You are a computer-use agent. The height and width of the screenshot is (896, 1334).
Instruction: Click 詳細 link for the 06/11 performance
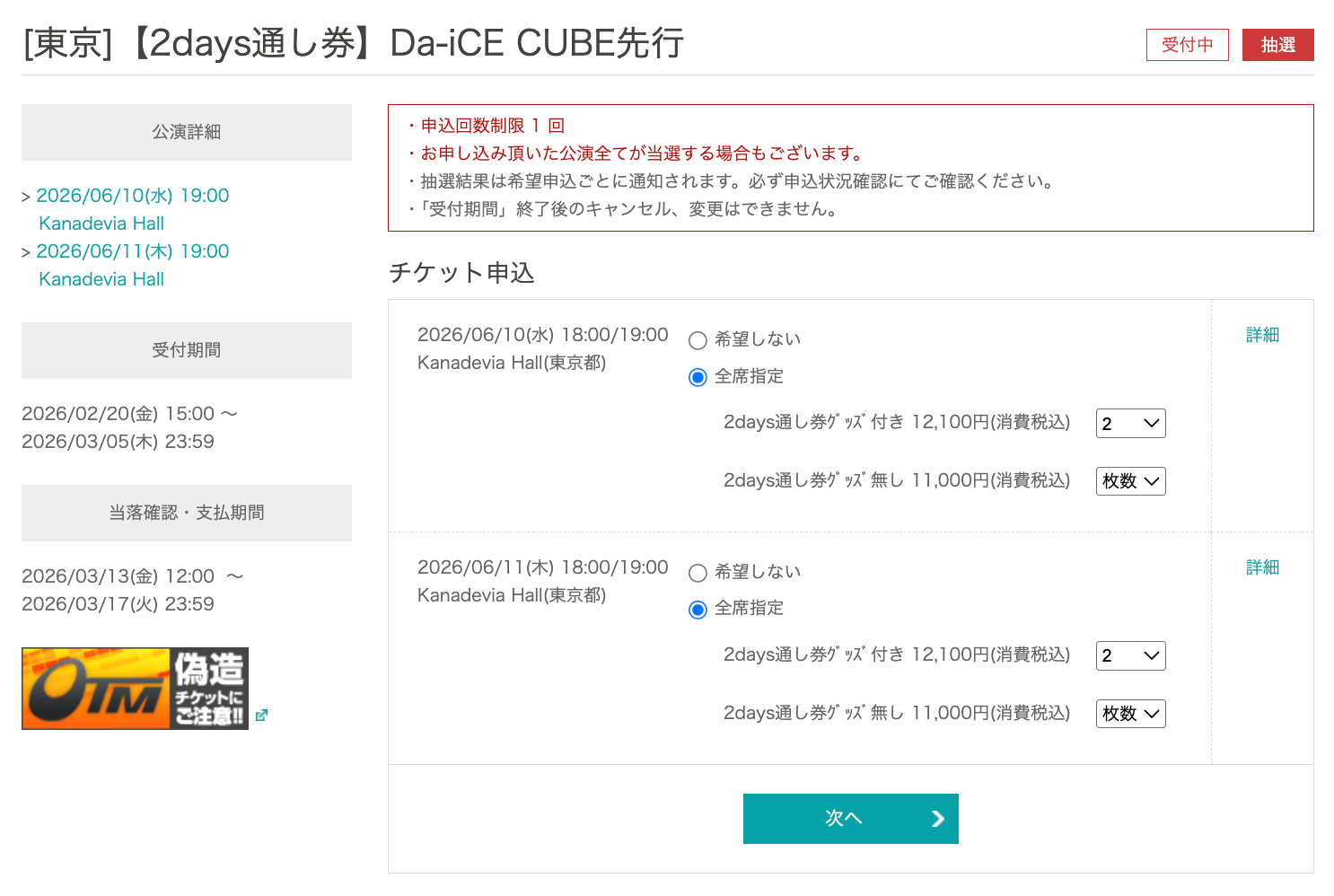[x=1262, y=567]
